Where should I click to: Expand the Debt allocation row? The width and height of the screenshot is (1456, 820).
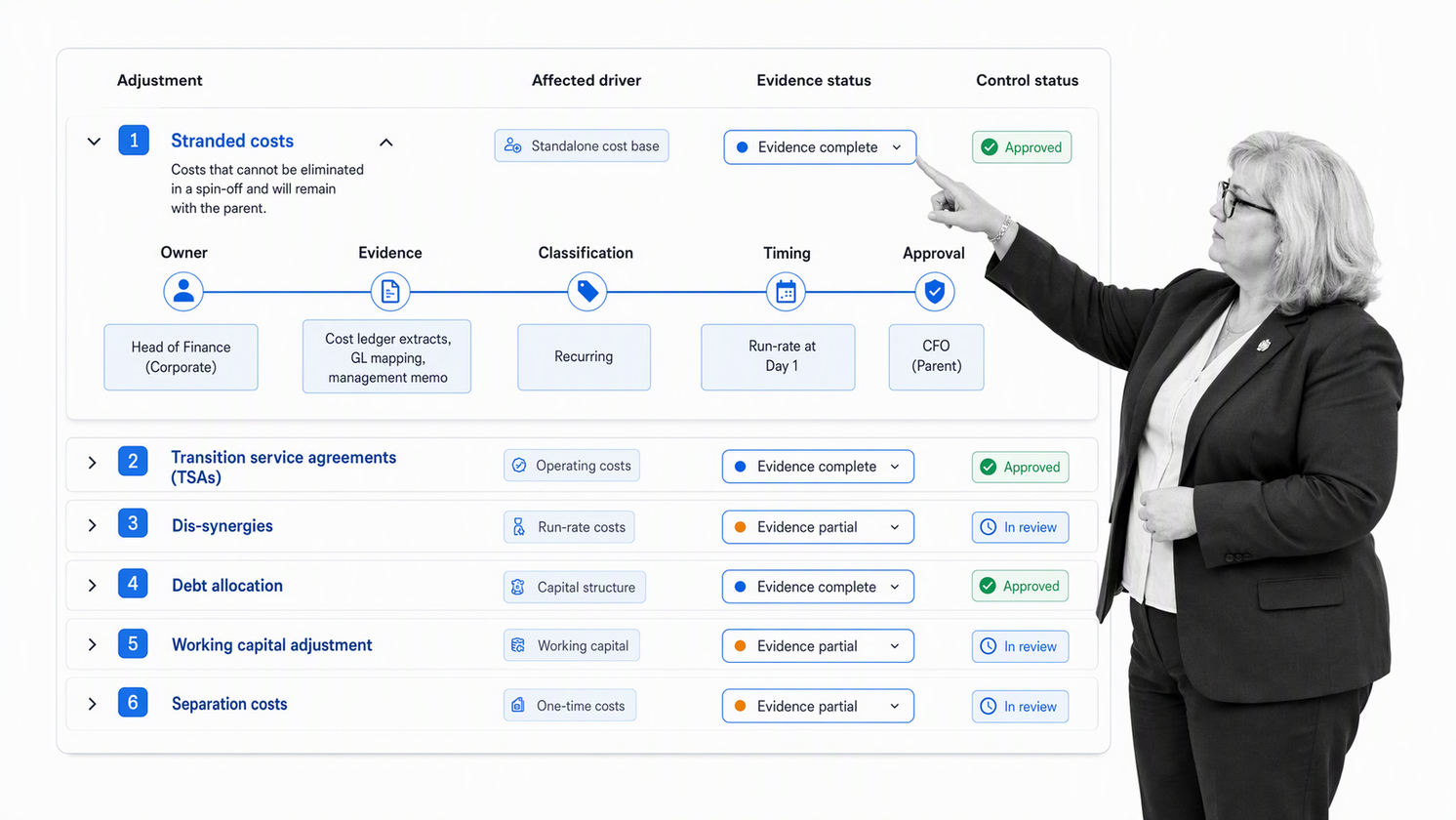[92, 586]
